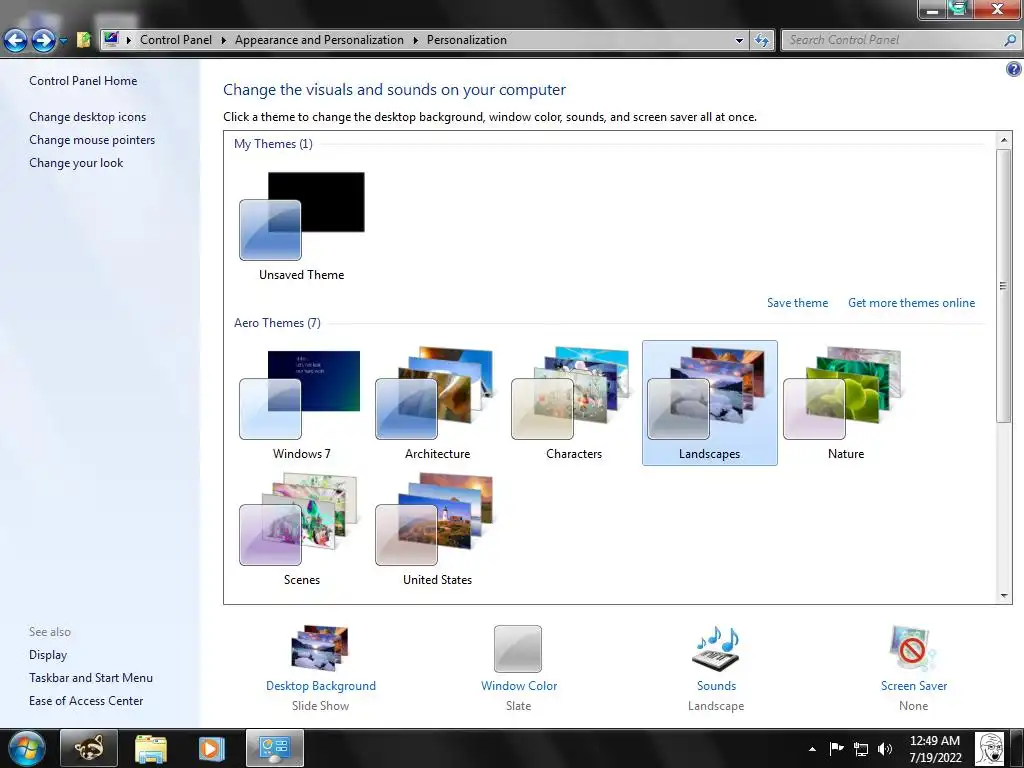The width and height of the screenshot is (1024, 768).
Task: Open Desktop Background slide show settings
Action: 320,648
